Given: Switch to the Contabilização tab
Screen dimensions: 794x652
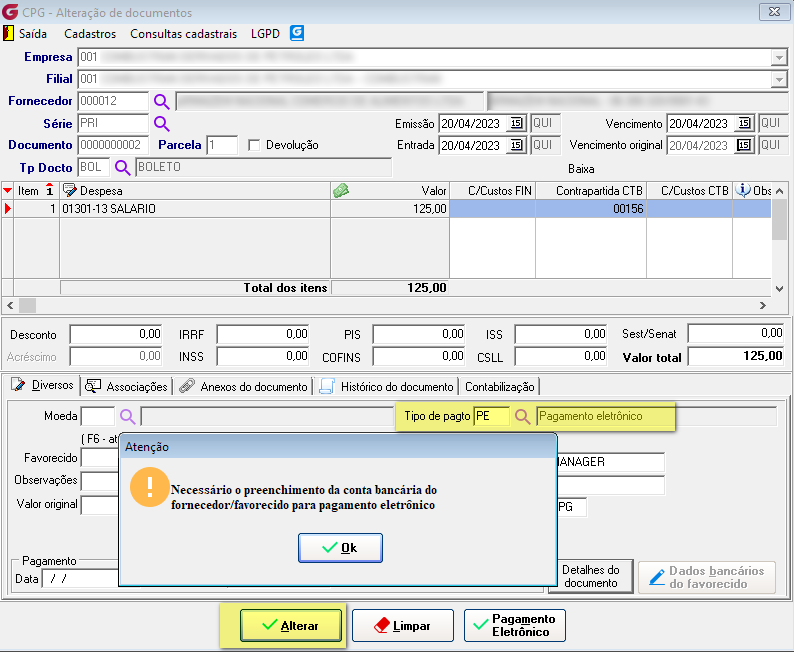Looking at the screenshot, I should click(500, 387).
